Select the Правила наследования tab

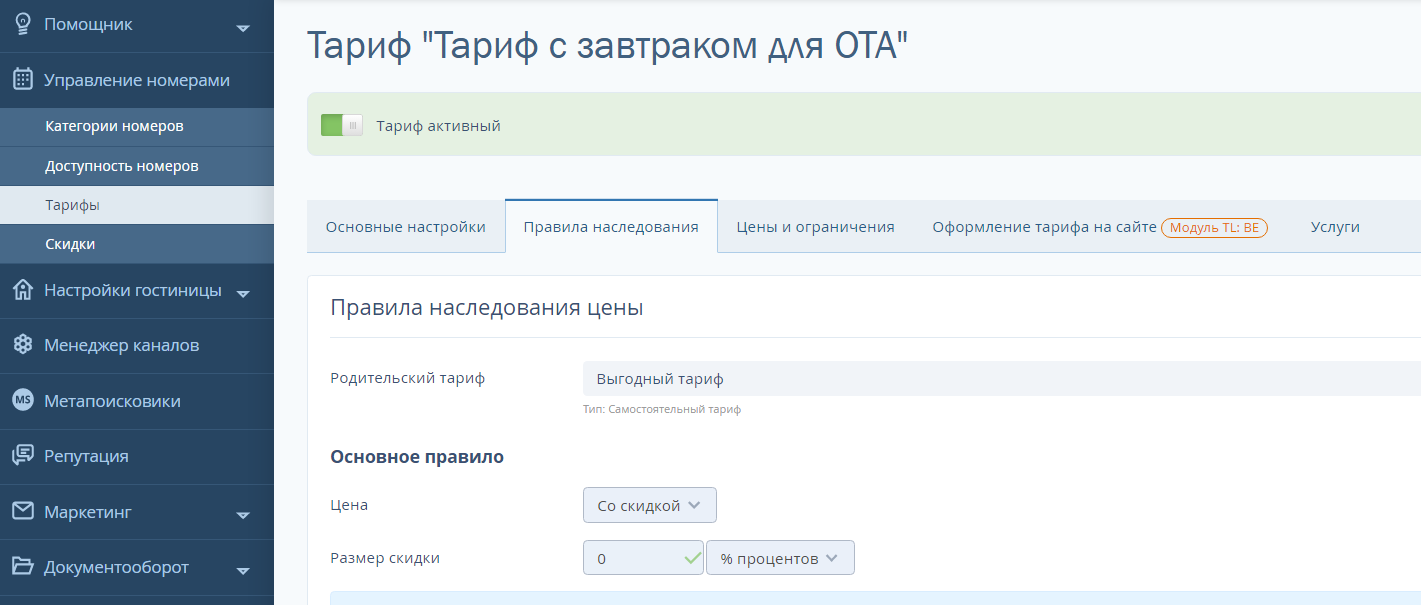611,227
